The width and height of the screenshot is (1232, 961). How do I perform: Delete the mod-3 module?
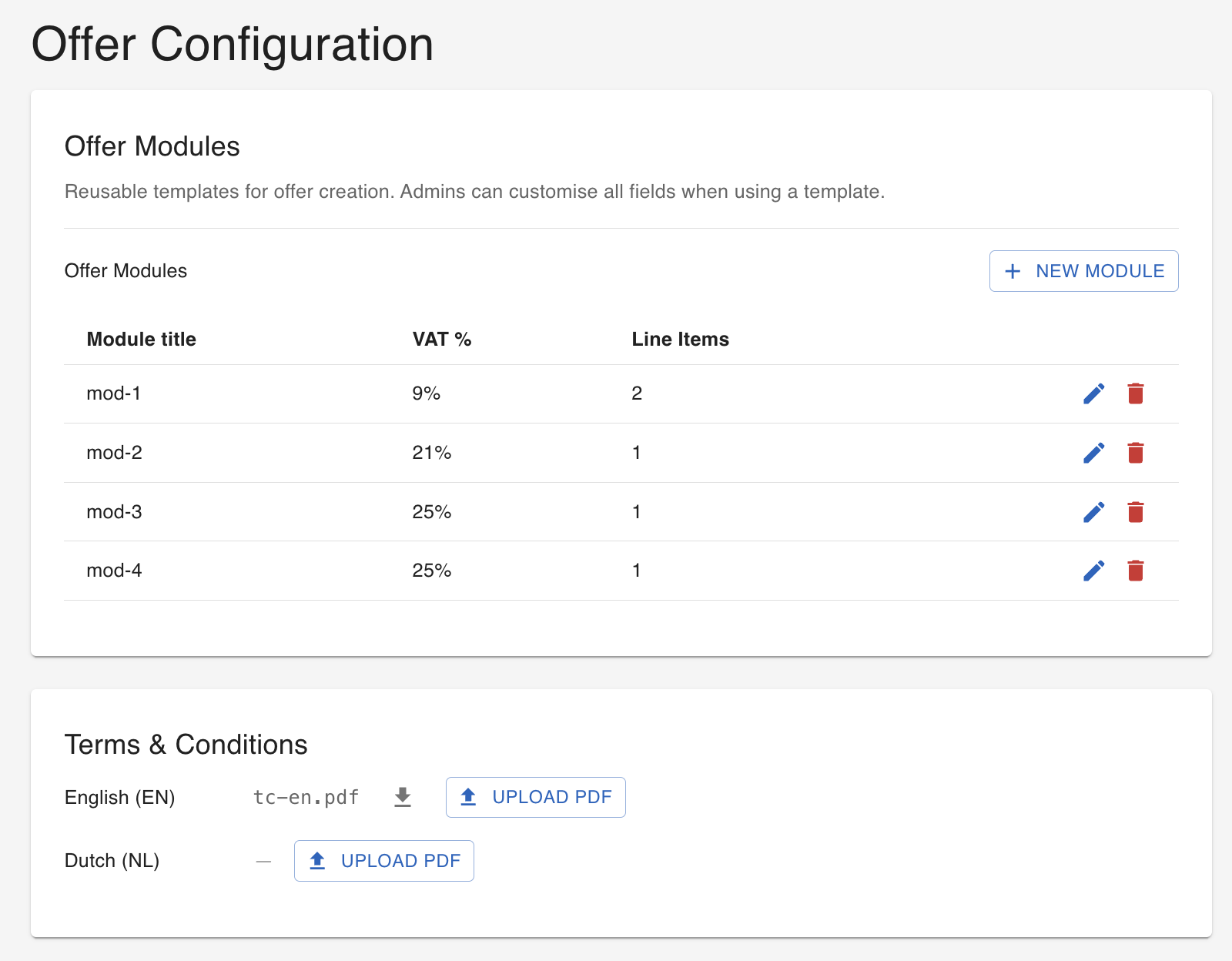[x=1135, y=511]
